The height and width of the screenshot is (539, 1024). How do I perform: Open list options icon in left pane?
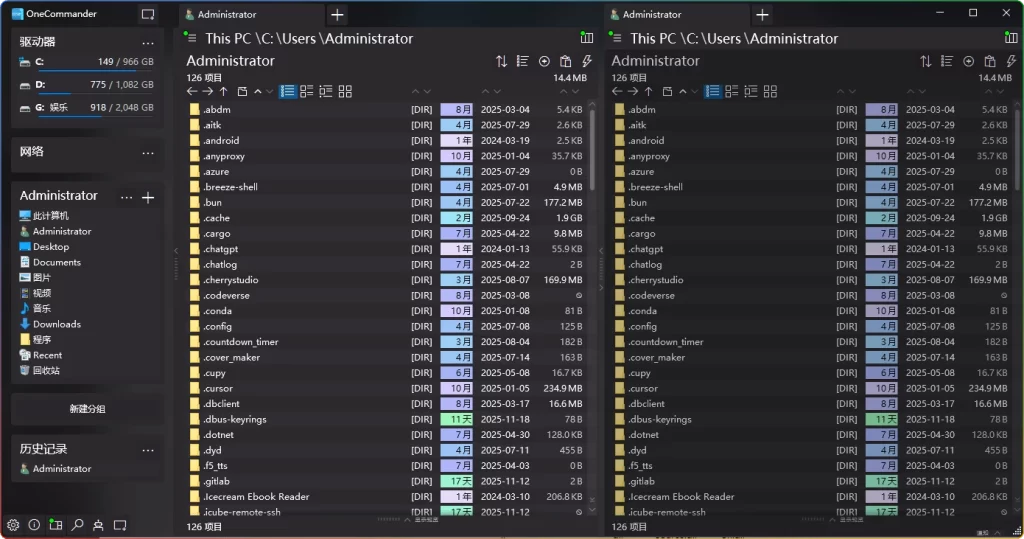(522, 61)
